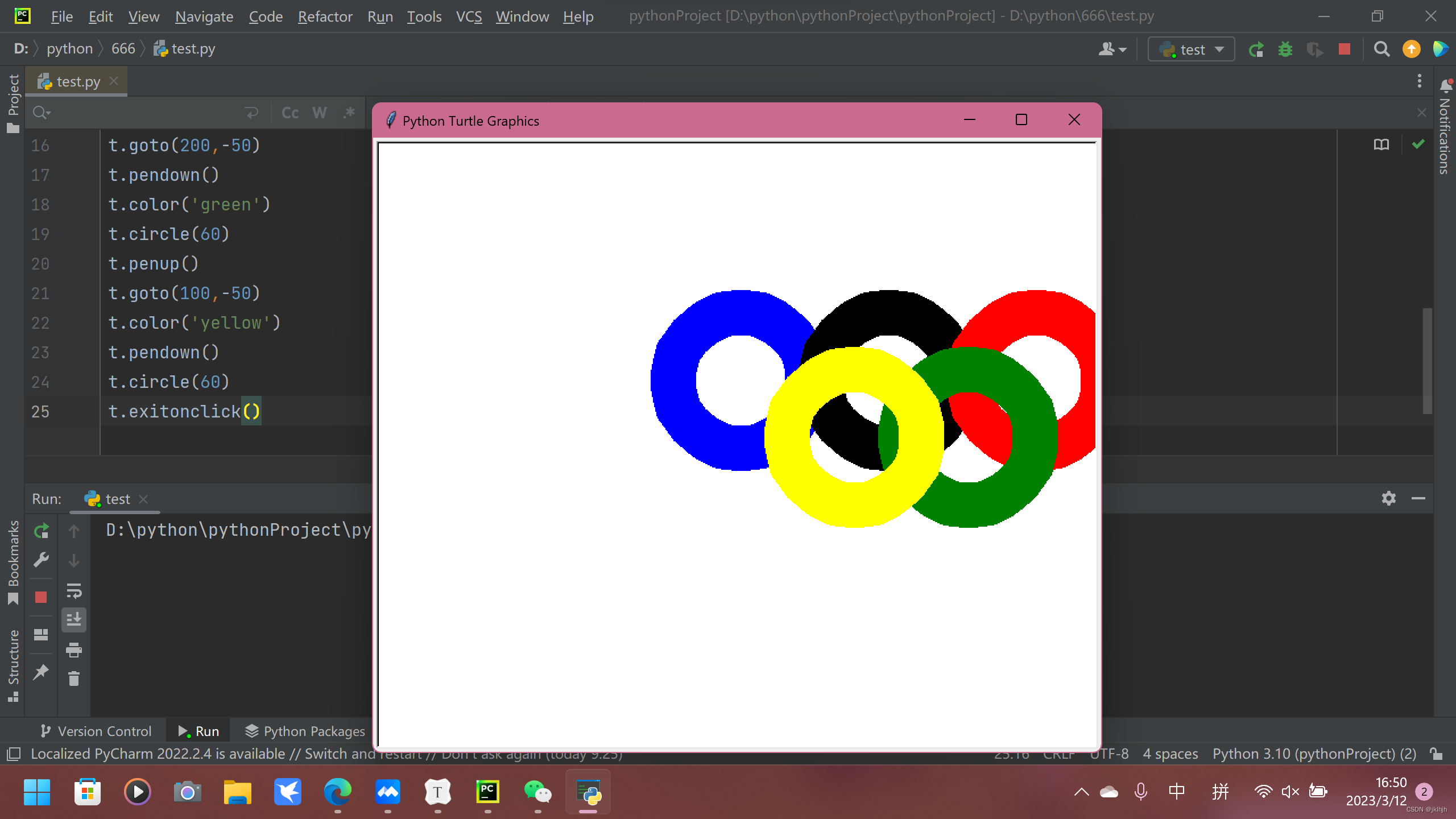This screenshot has height=819, width=1456.
Task: Open Search Everywhere magnifier icon
Action: click(1381, 49)
